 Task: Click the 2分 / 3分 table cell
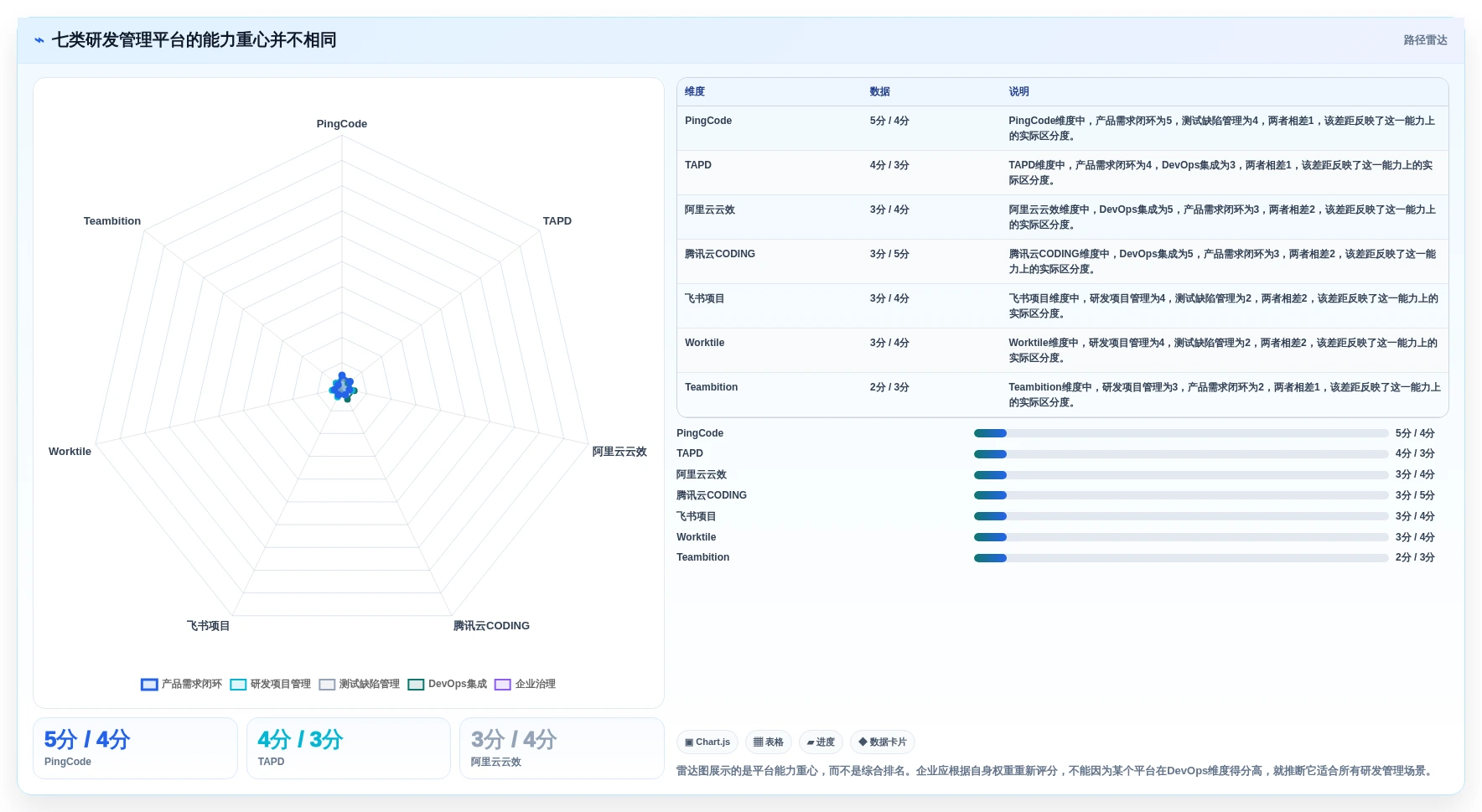click(x=889, y=387)
